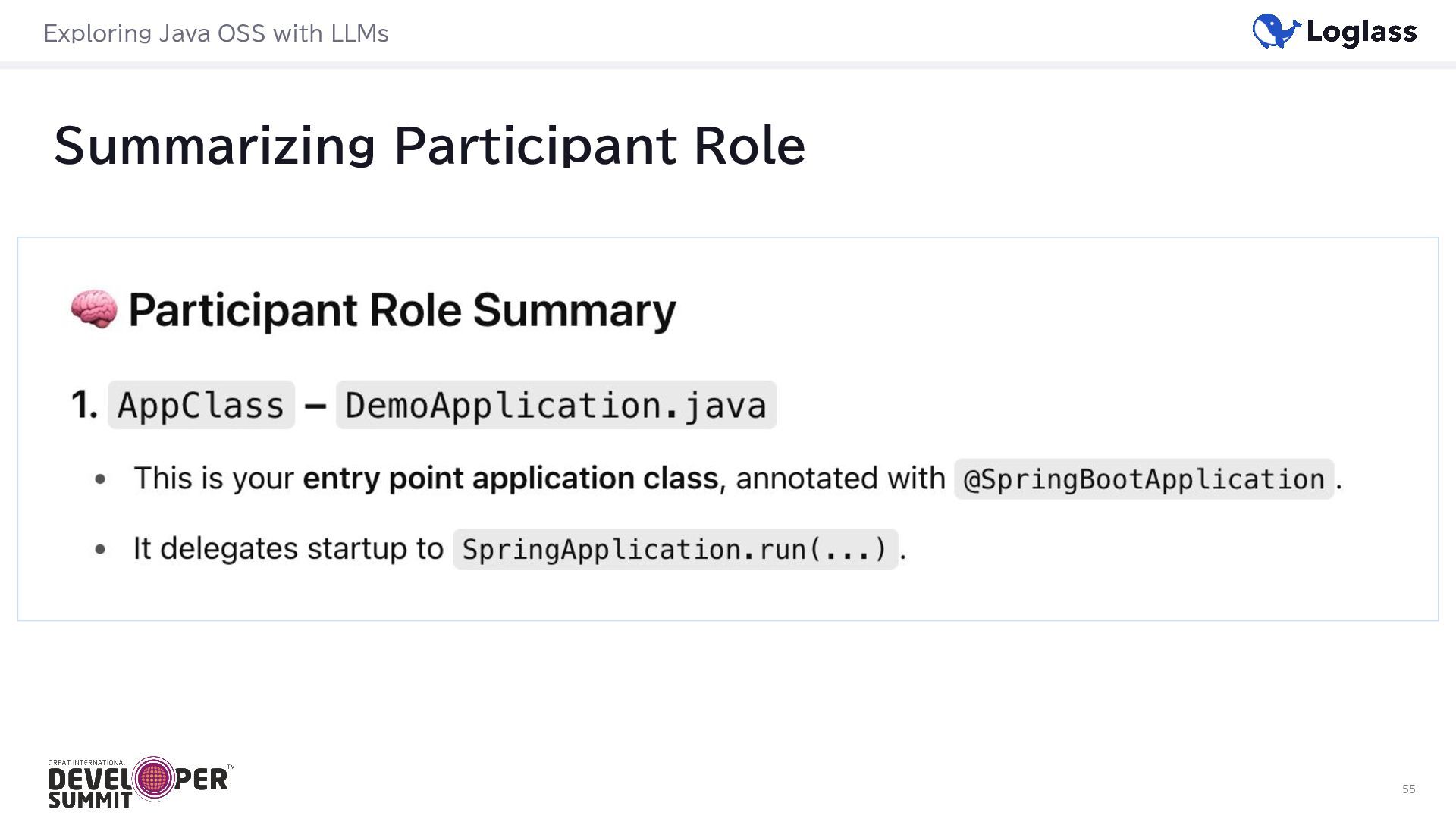
Task: Click the Summarizing Participant Role title
Action: pos(429,145)
